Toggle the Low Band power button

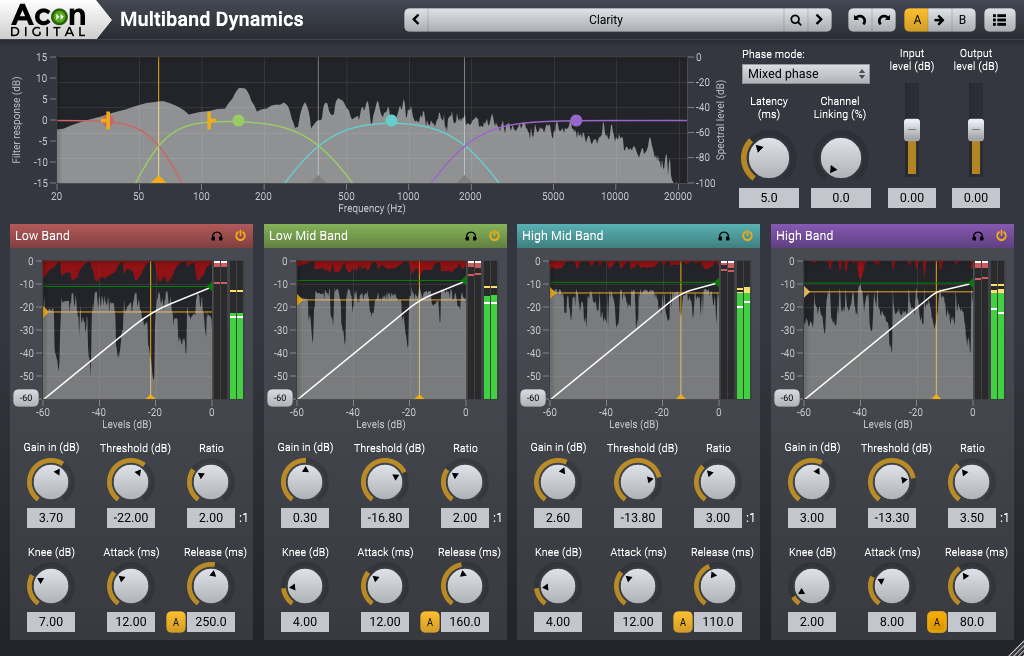coord(240,236)
